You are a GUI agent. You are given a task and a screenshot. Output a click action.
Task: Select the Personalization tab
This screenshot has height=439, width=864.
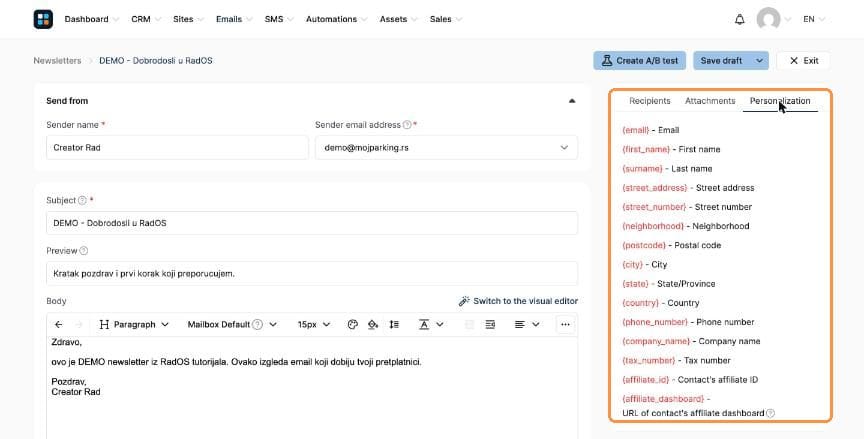(x=780, y=101)
